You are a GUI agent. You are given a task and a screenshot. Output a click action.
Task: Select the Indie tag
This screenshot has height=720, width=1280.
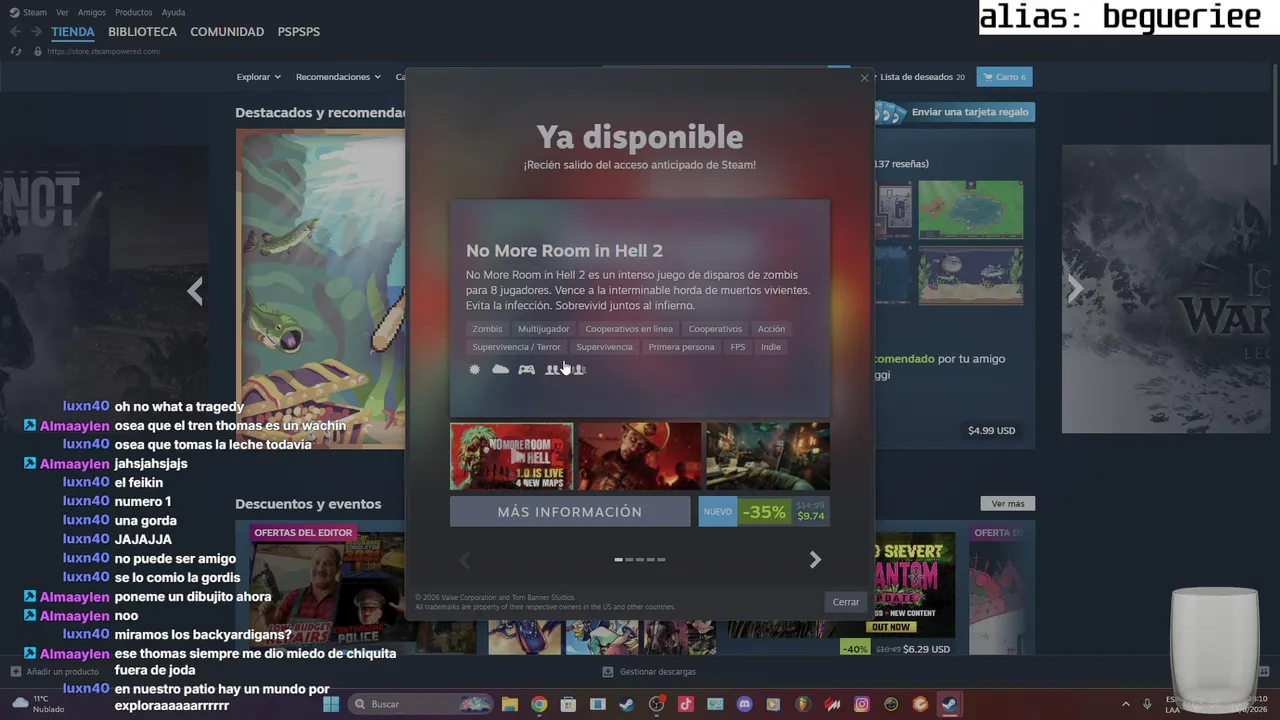coord(771,347)
